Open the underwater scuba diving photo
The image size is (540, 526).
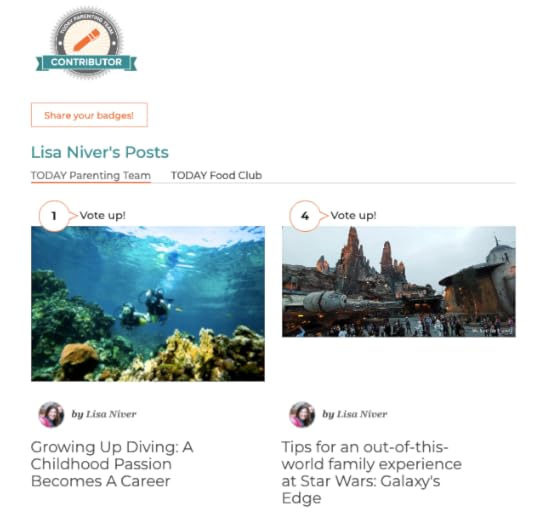(x=148, y=303)
